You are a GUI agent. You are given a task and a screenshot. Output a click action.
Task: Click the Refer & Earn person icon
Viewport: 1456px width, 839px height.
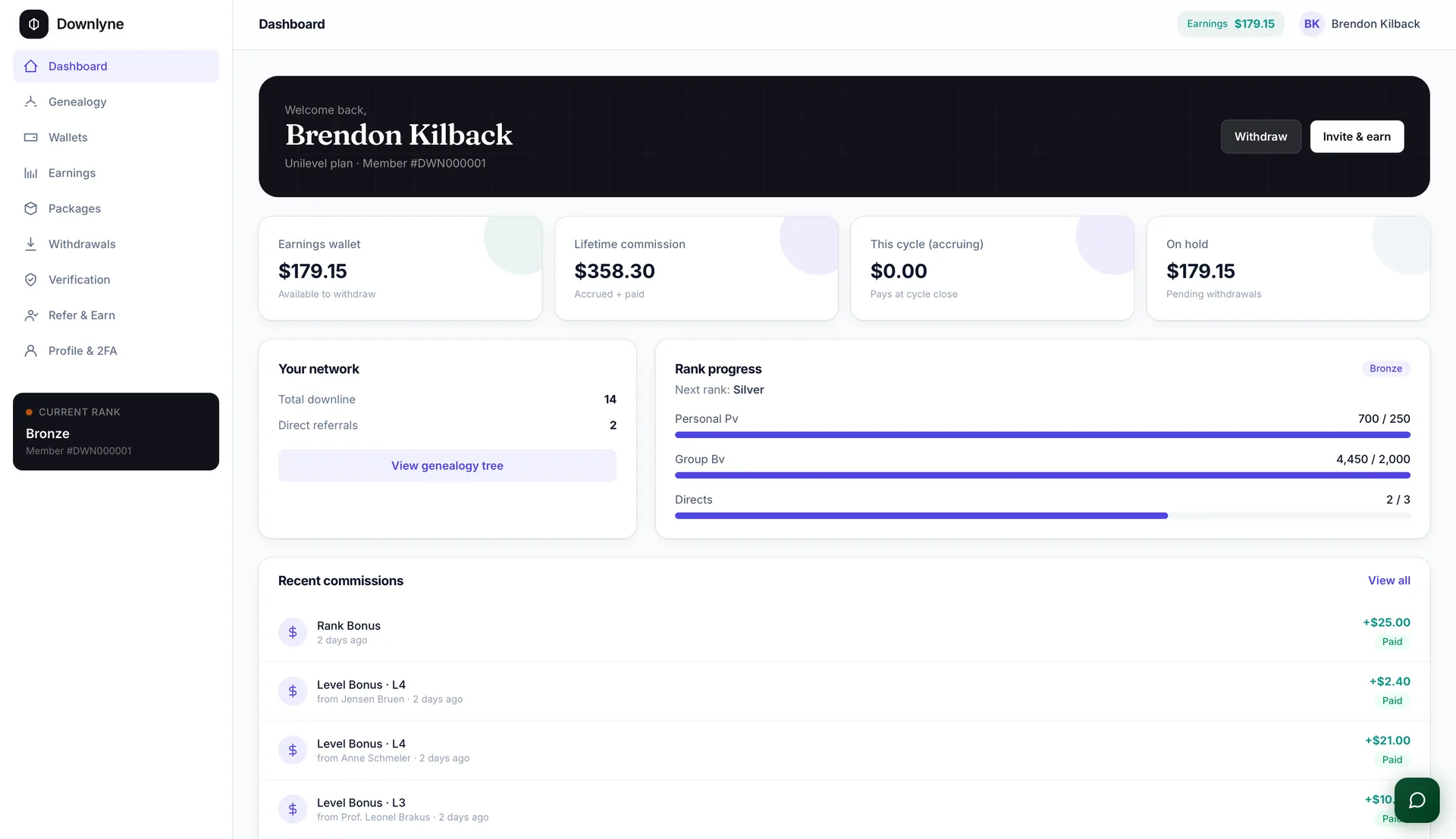tap(31, 315)
